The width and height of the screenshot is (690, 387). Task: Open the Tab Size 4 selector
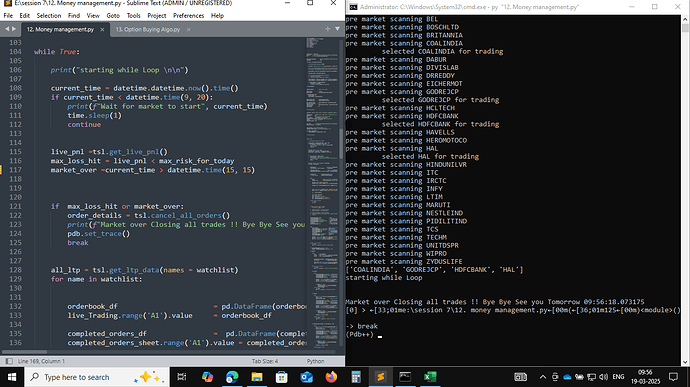(x=265, y=361)
